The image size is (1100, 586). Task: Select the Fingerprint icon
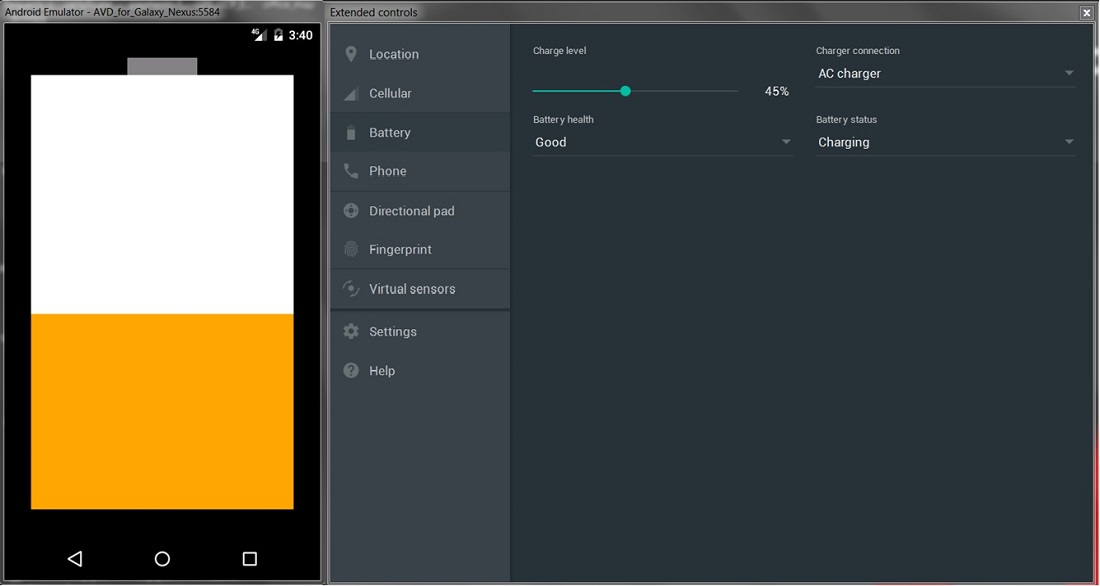pyautogui.click(x=351, y=249)
